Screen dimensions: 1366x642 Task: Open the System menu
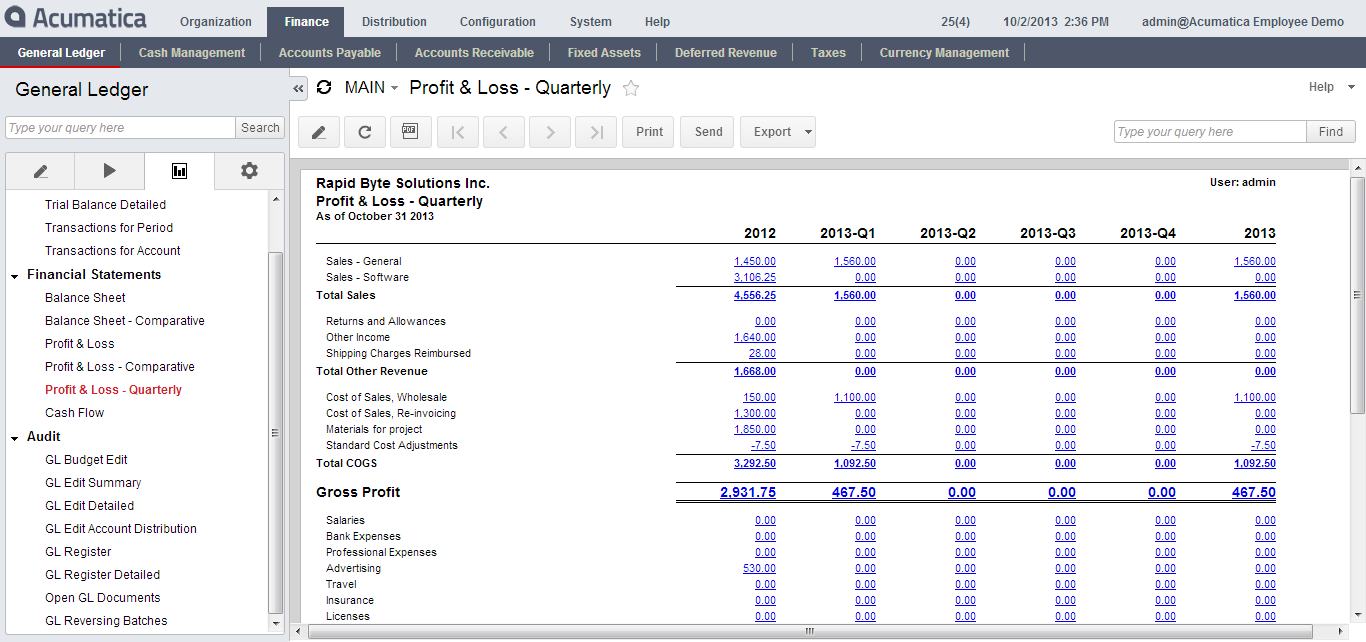(590, 22)
